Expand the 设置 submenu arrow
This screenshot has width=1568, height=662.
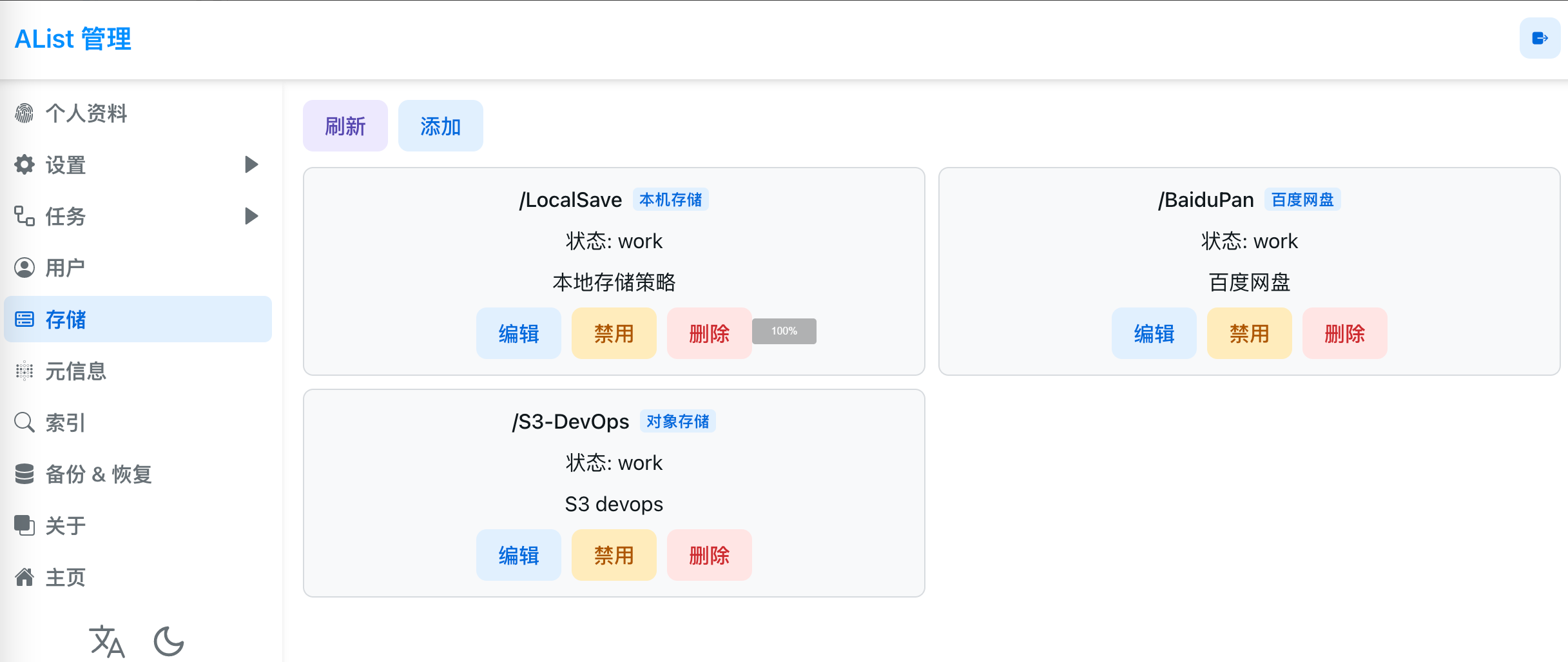tap(252, 165)
